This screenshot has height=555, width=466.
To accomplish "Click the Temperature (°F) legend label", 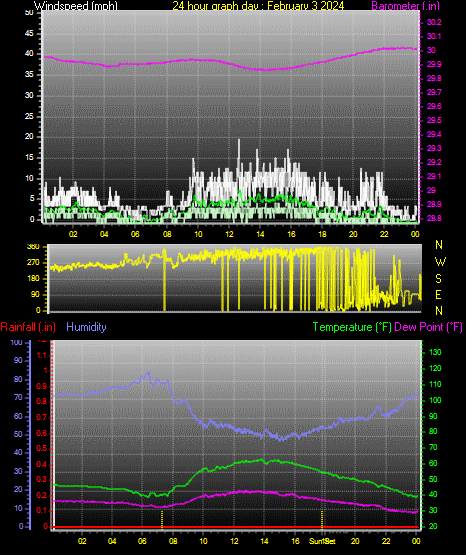I will click(352, 327).
